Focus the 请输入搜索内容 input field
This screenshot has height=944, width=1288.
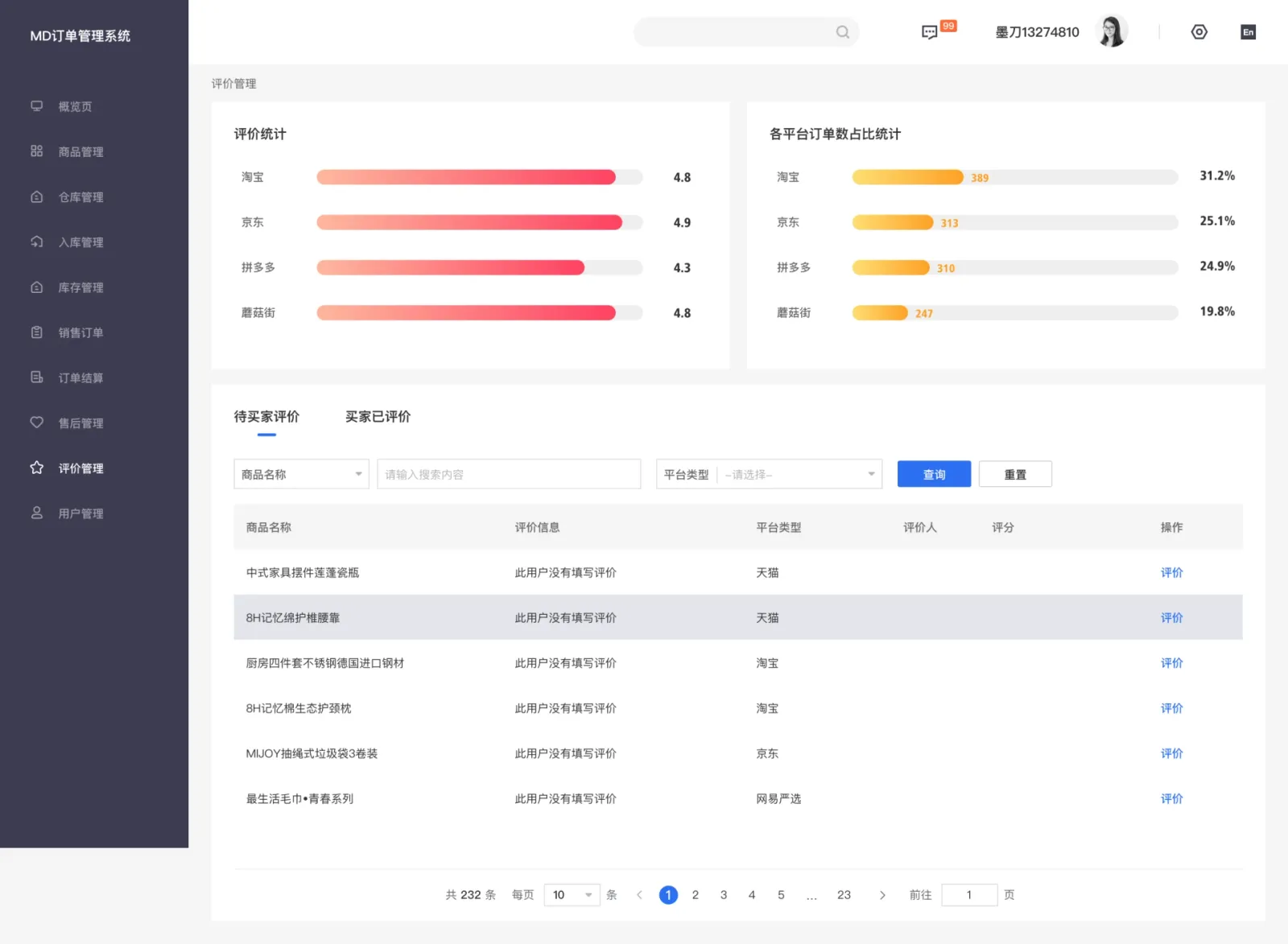pyautogui.click(x=509, y=474)
